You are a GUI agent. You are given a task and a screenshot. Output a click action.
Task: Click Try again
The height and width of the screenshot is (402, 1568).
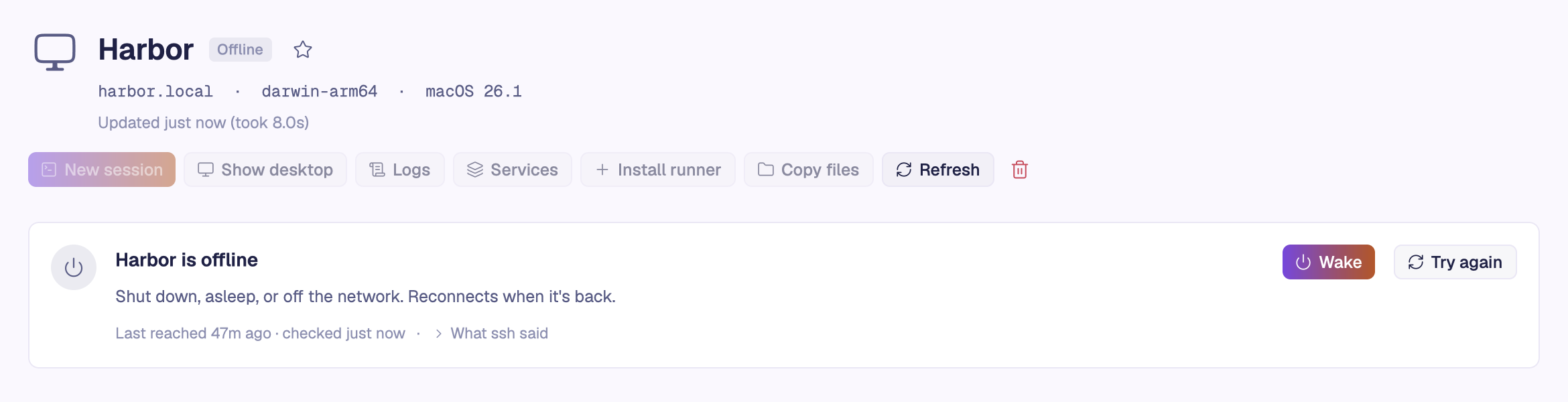point(1455,262)
